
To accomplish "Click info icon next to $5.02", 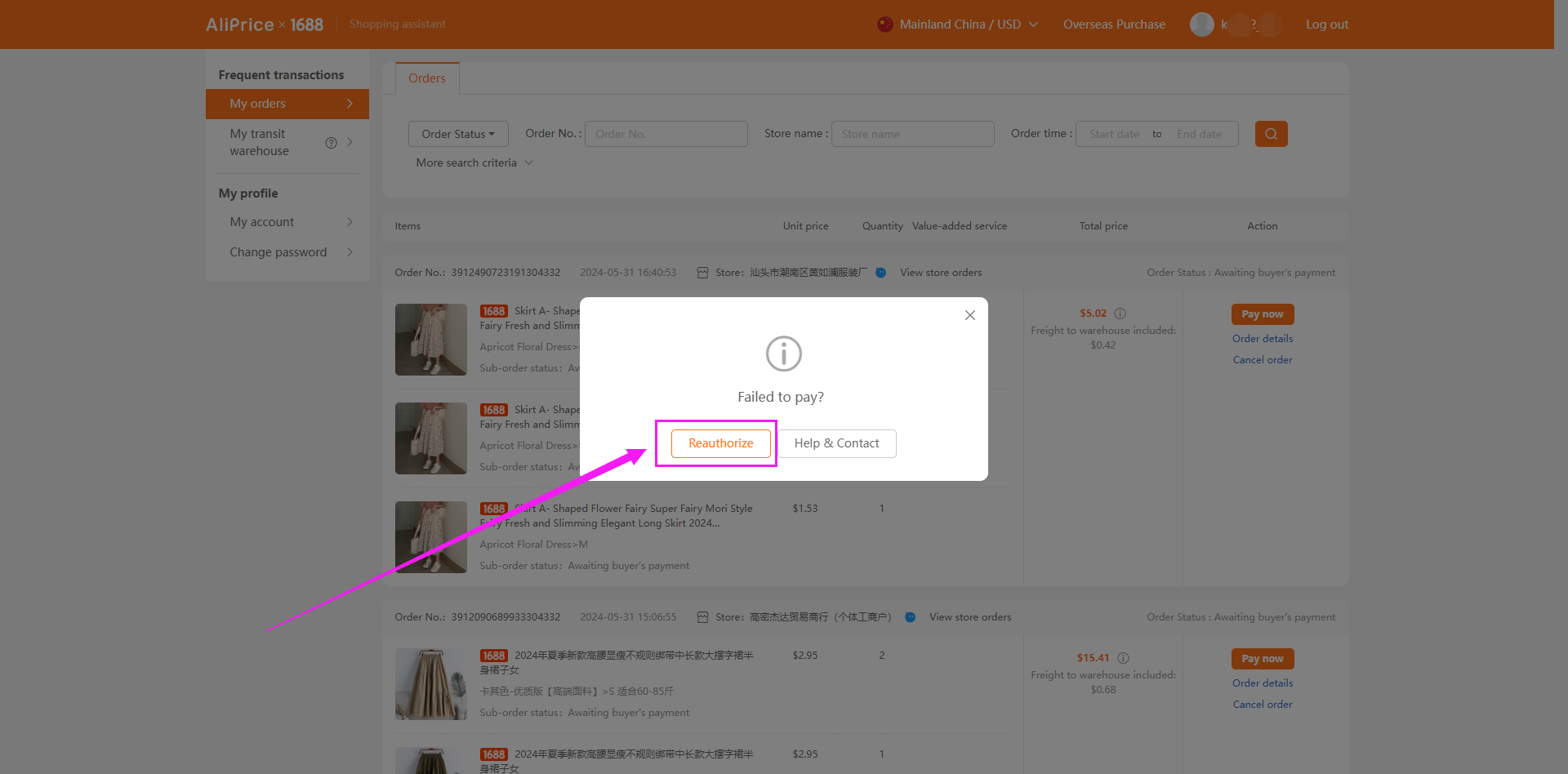I will pos(1120,314).
